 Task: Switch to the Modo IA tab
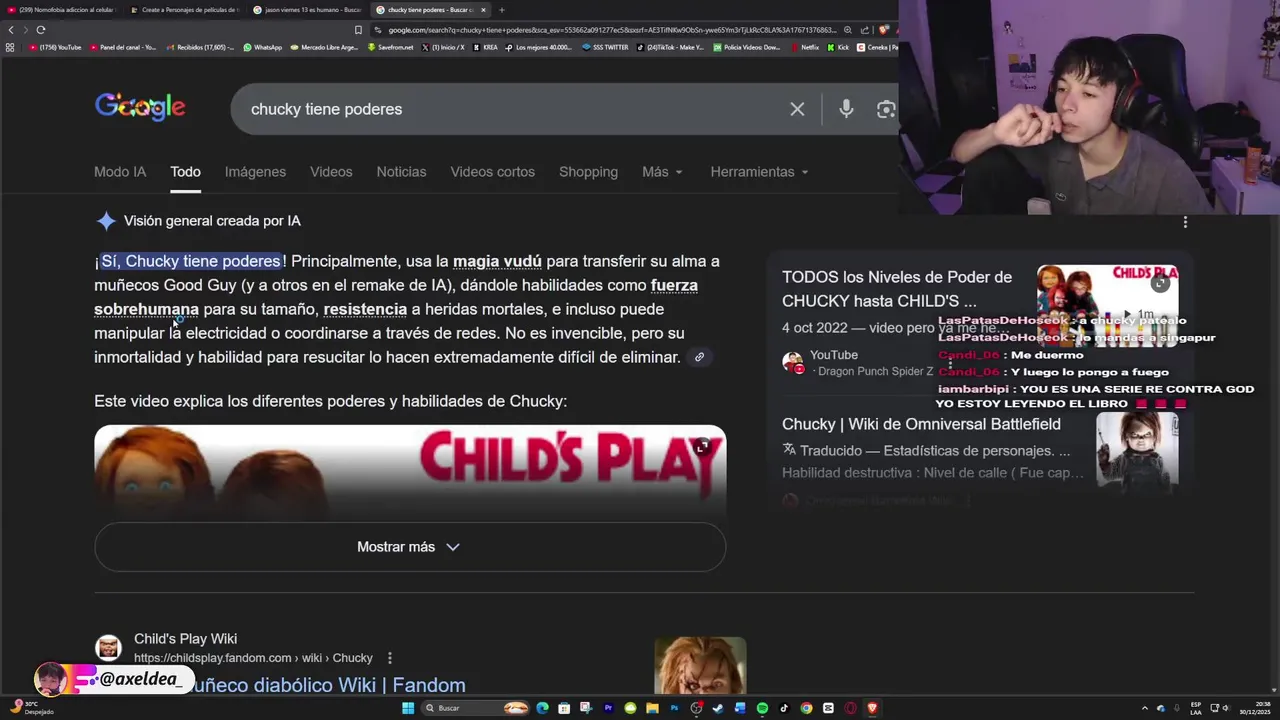click(x=120, y=172)
